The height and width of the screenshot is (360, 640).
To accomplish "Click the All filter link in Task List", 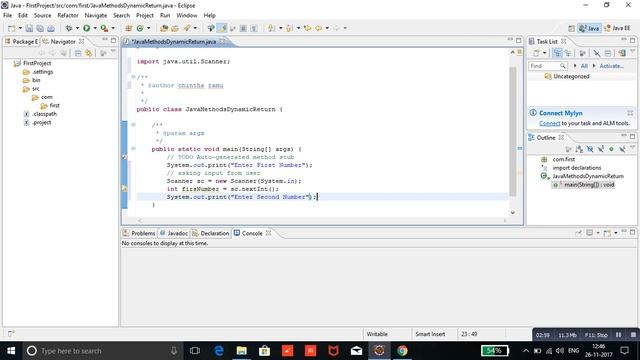I will [584, 66].
